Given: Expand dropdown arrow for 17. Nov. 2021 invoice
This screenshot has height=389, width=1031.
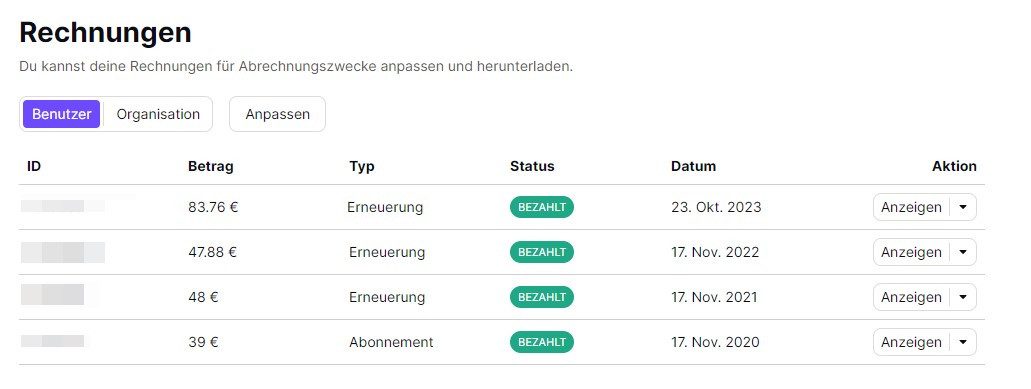Looking at the screenshot, I should [963, 297].
